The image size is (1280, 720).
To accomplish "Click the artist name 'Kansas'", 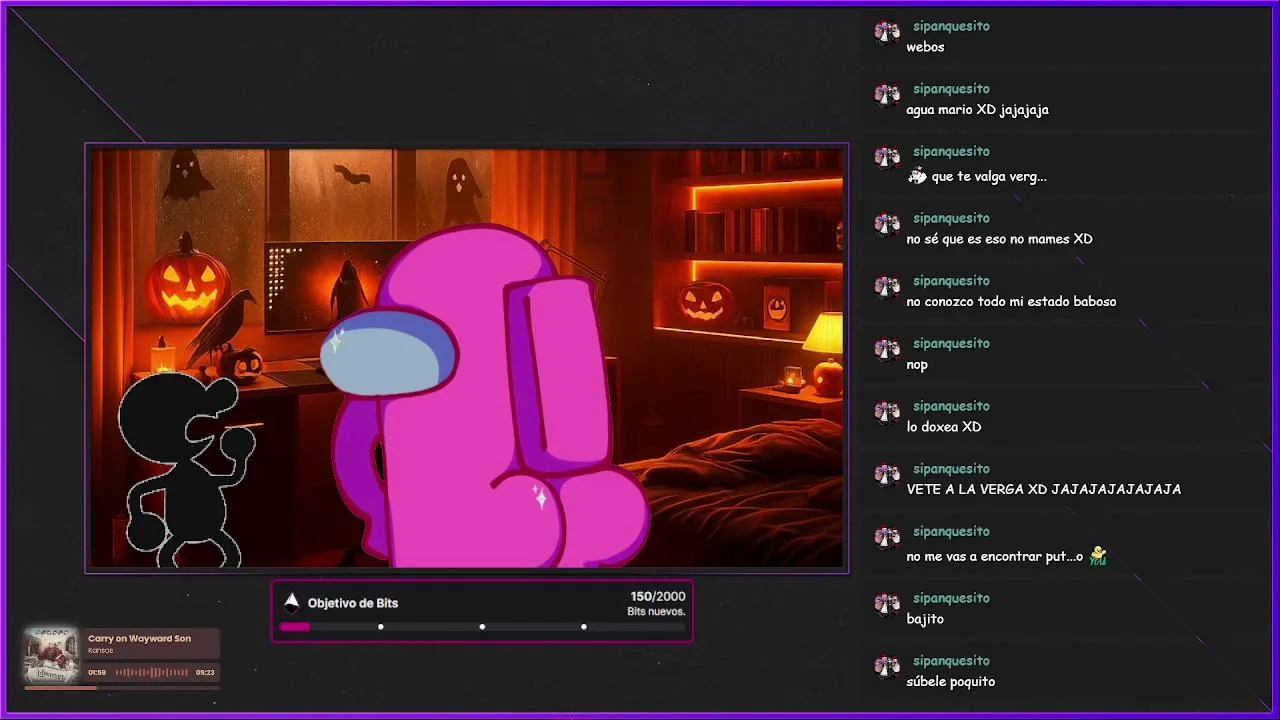I will (100, 650).
